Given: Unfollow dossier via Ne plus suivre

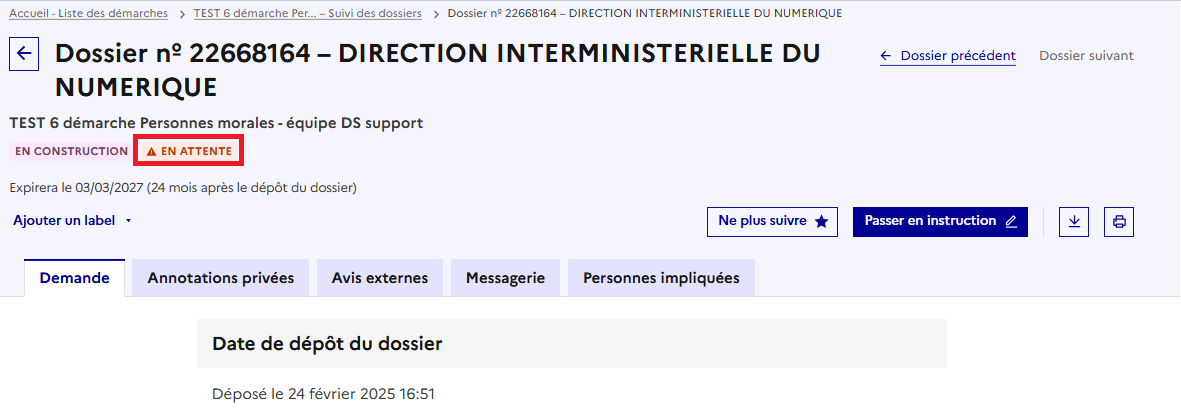Looking at the screenshot, I should point(772,221).
